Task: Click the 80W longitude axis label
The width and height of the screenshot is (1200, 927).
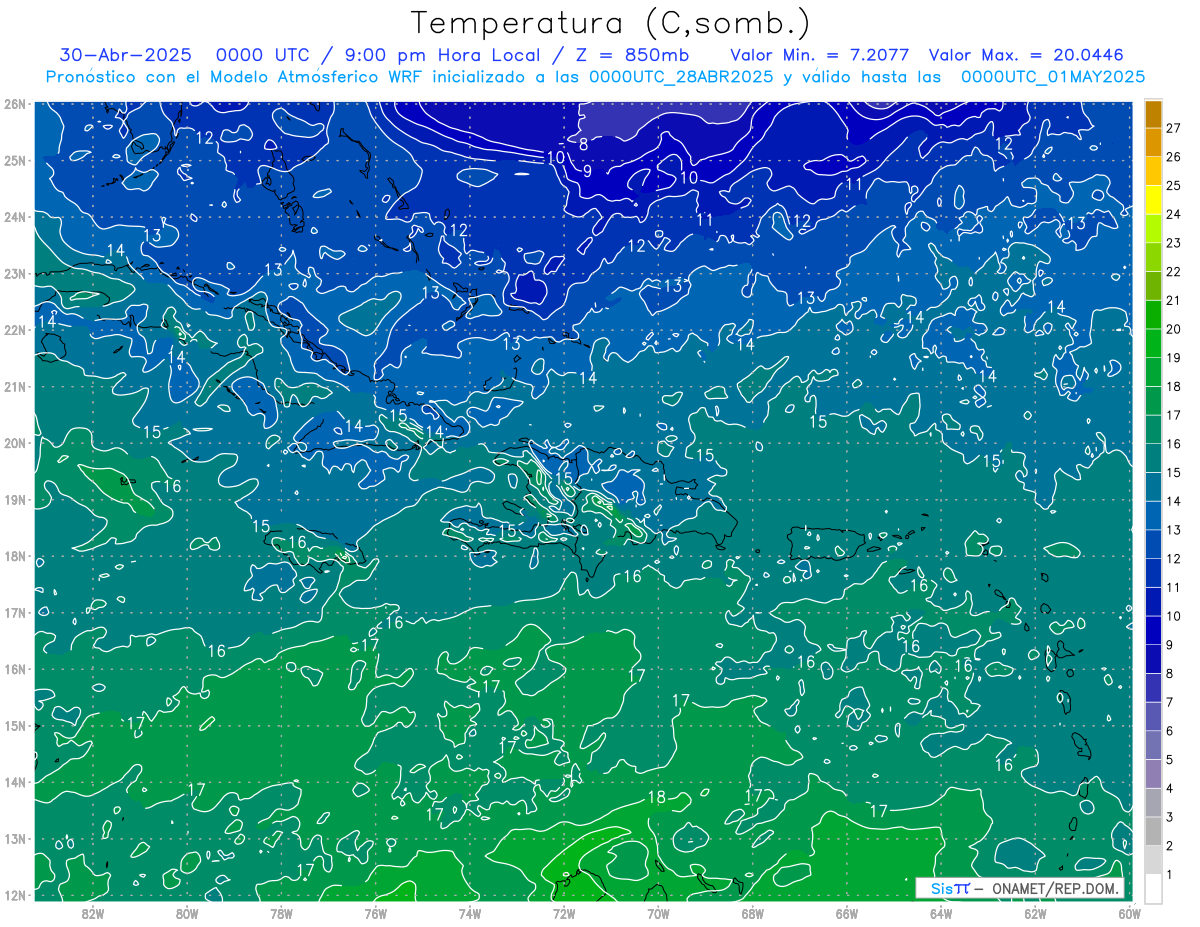Action: [187, 913]
